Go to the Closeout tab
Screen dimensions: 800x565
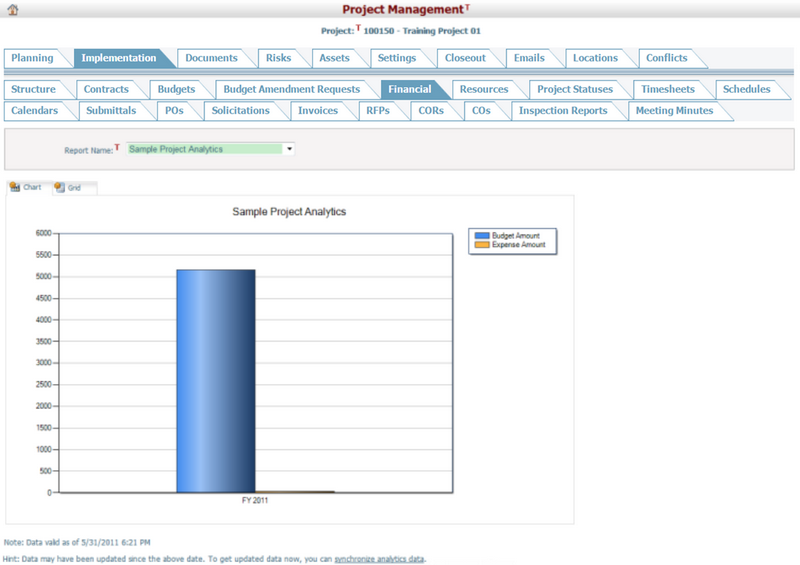coord(465,58)
